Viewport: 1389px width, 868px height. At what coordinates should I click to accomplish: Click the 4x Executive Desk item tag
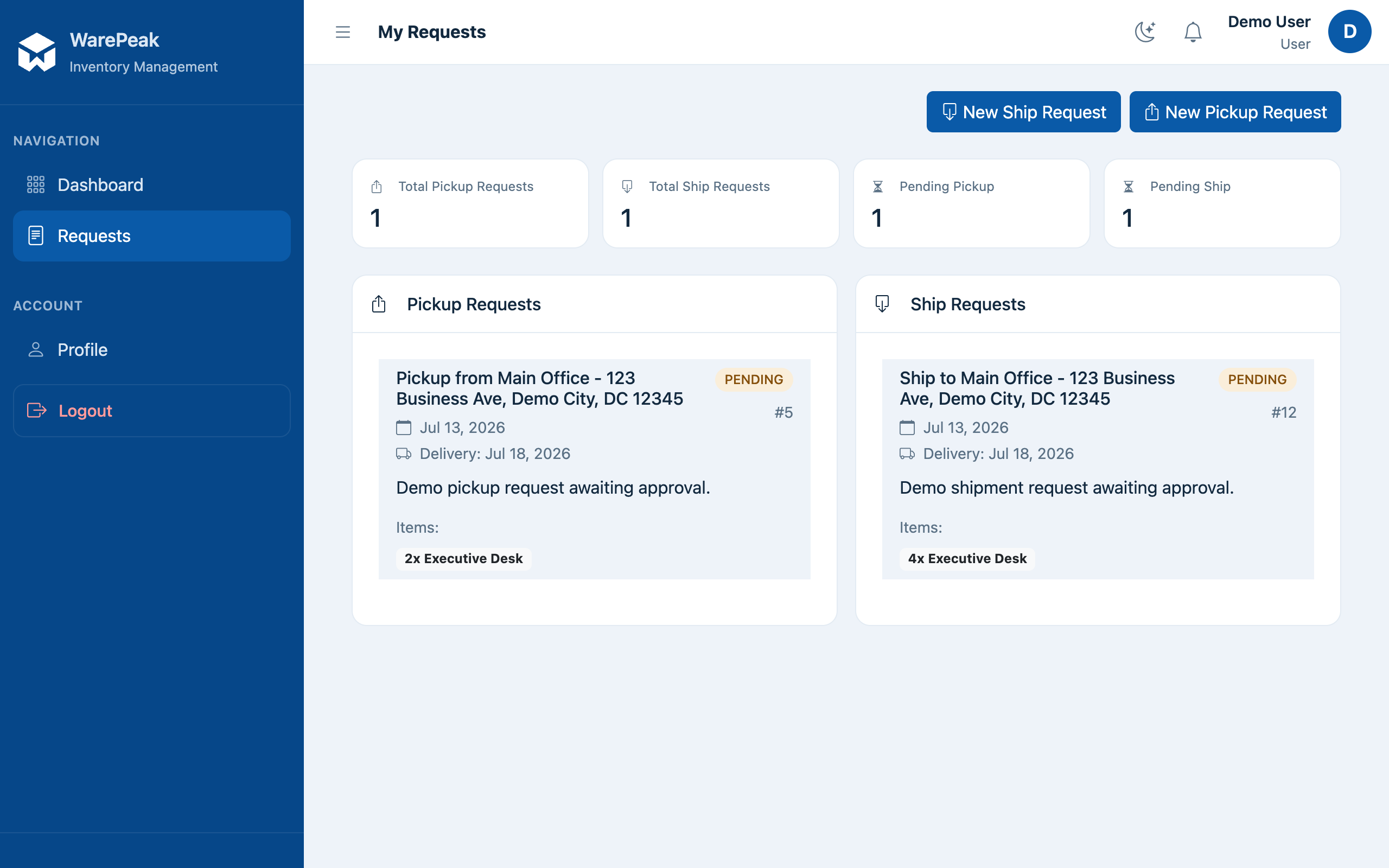click(x=967, y=559)
